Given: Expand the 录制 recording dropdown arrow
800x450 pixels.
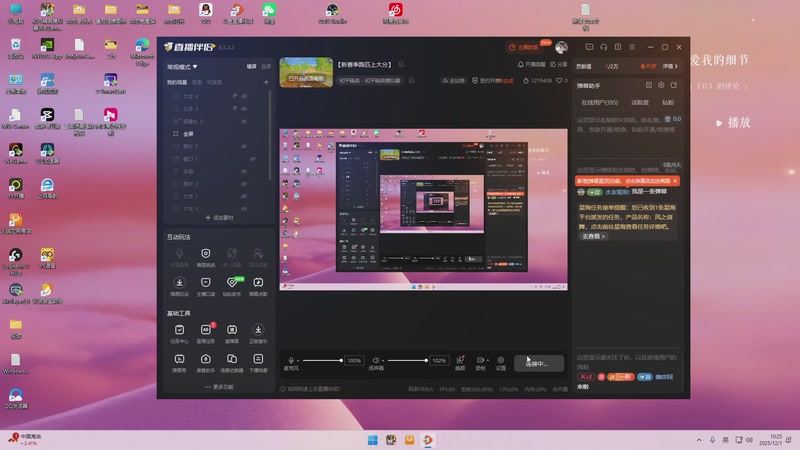Looking at the screenshot, I should coord(487,360).
